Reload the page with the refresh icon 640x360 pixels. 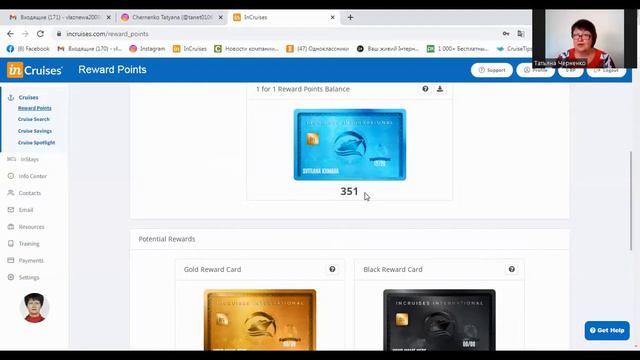point(40,34)
